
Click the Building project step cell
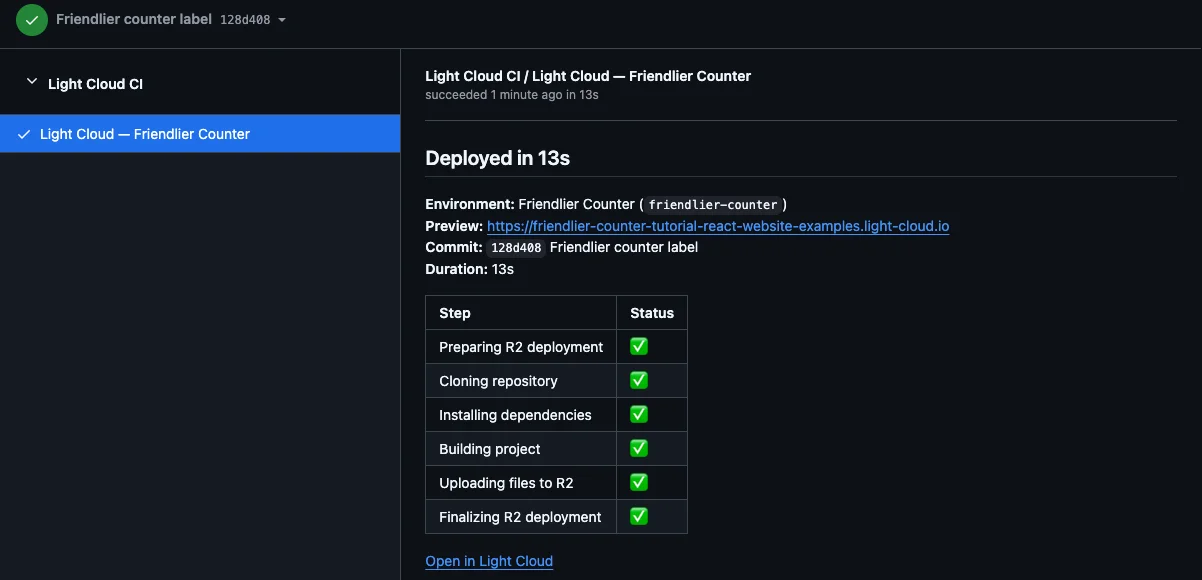click(x=521, y=449)
